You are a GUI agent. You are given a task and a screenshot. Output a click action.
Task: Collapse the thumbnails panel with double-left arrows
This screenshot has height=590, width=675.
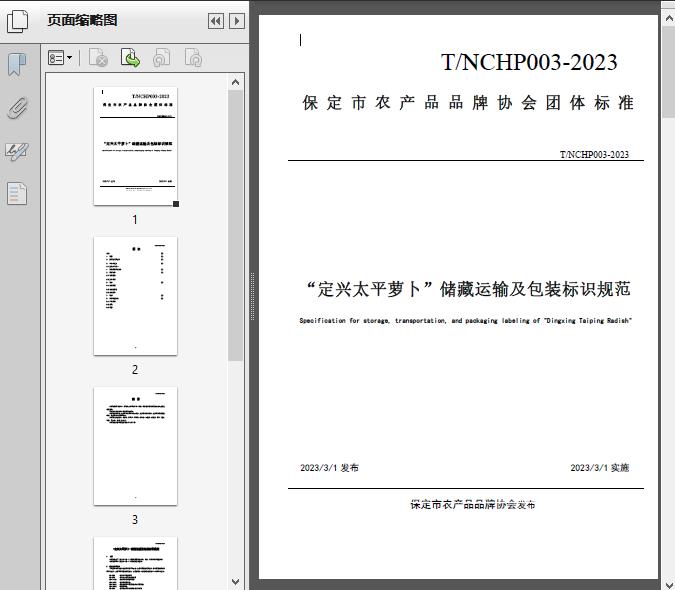[x=215, y=21]
